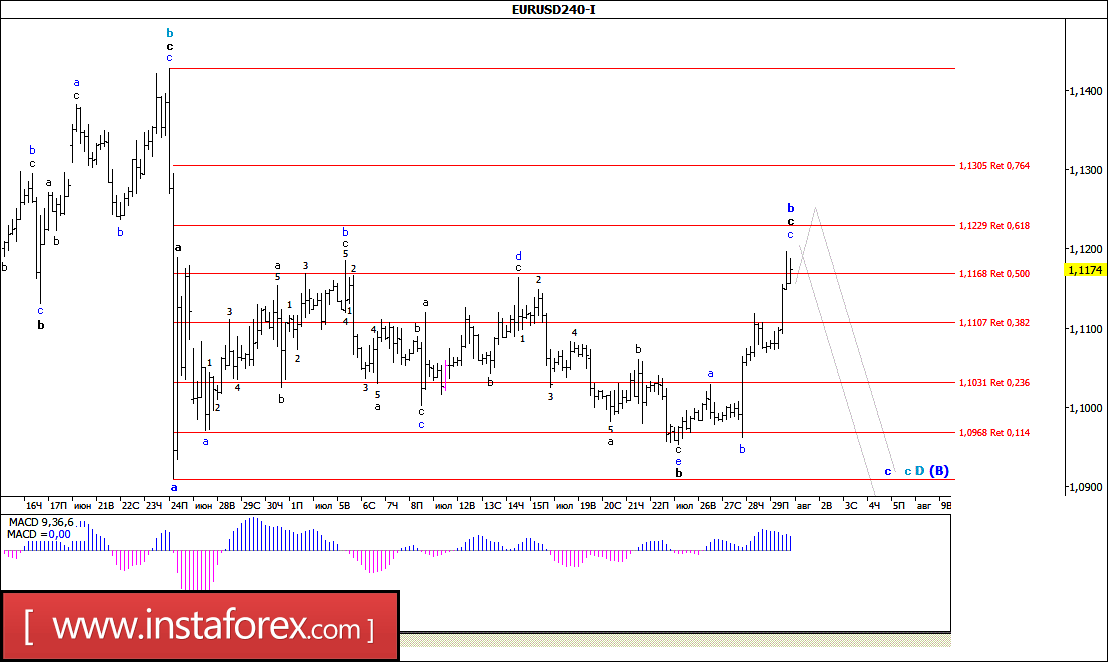Select the blue (B) wave label

(x=939, y=471)
